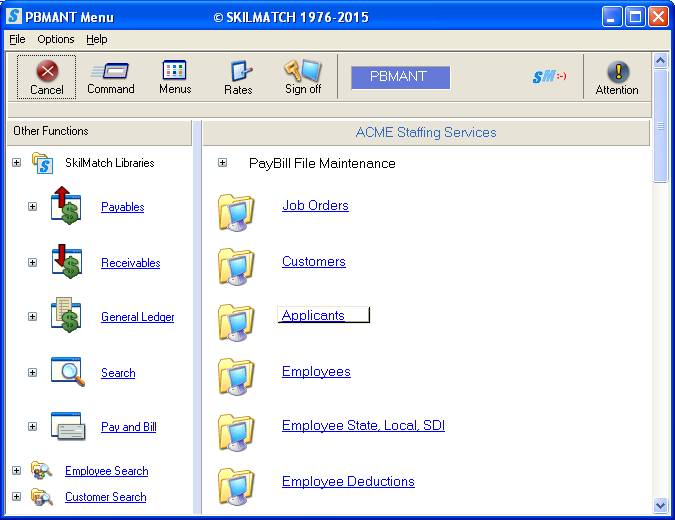The image size is (675, 520).
Task: Open the Command toolbar icon
Action: [110, 72]
